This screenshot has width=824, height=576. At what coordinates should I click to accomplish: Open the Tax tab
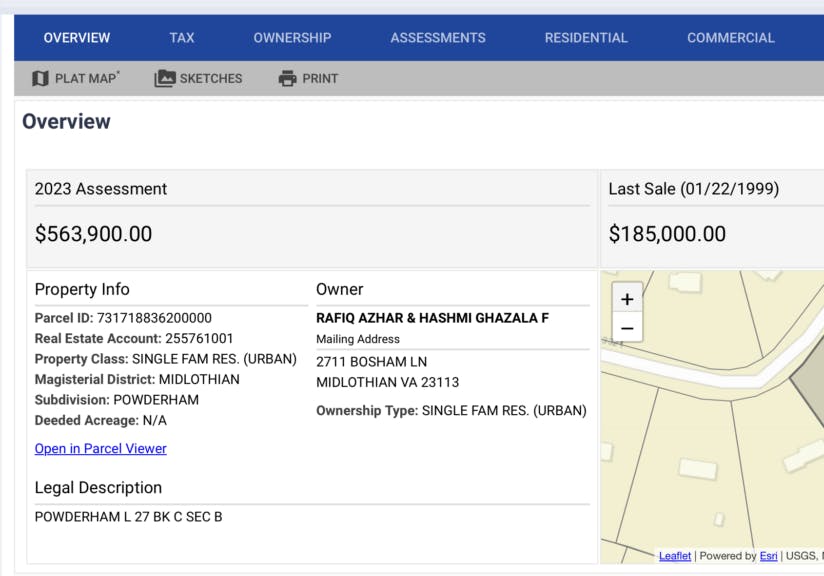click(182, 38)
